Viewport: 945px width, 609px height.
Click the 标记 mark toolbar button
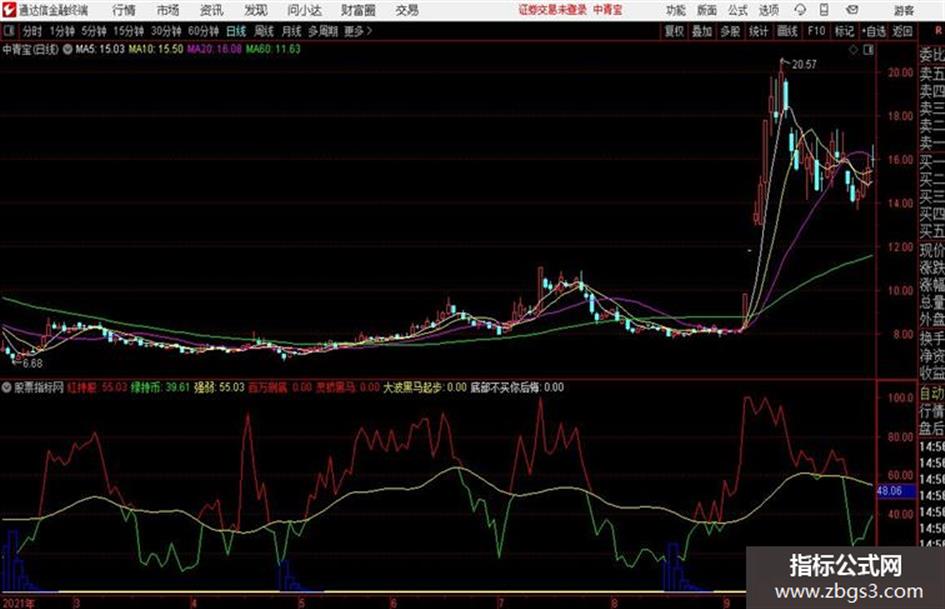coord(844,31)
